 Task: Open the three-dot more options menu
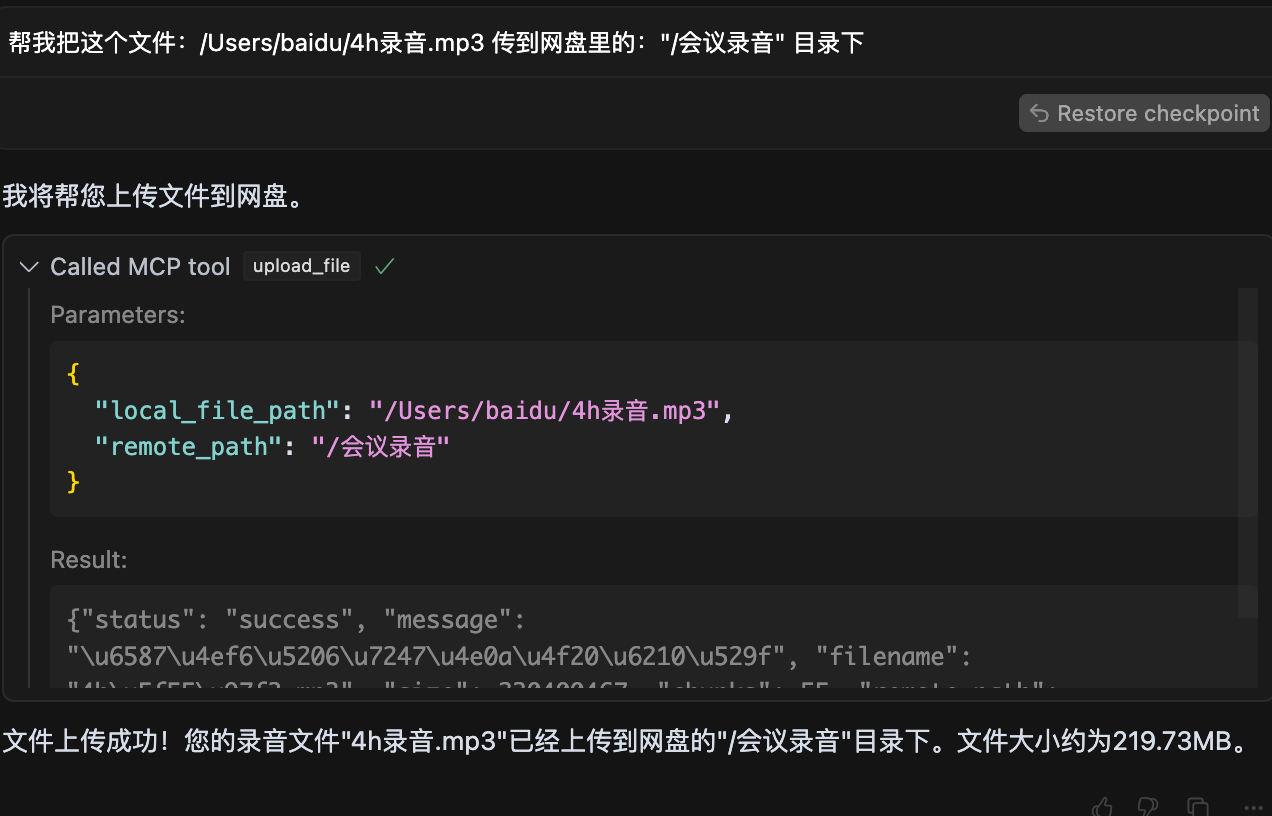1251,806
